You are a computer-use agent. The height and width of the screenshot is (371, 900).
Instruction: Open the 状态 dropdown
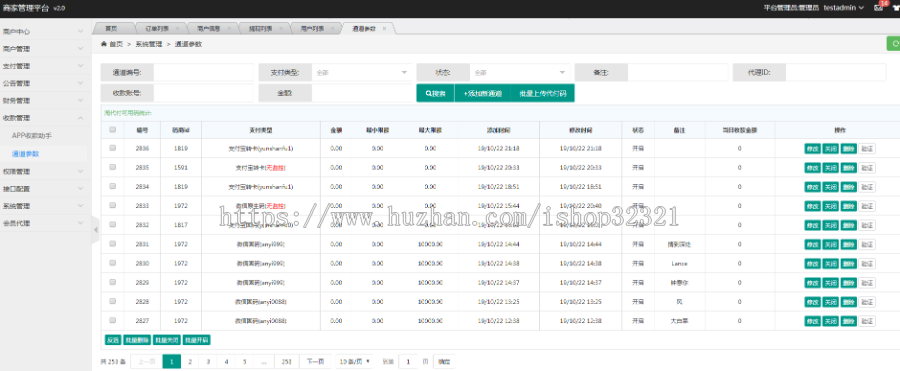tap(519, 72)
